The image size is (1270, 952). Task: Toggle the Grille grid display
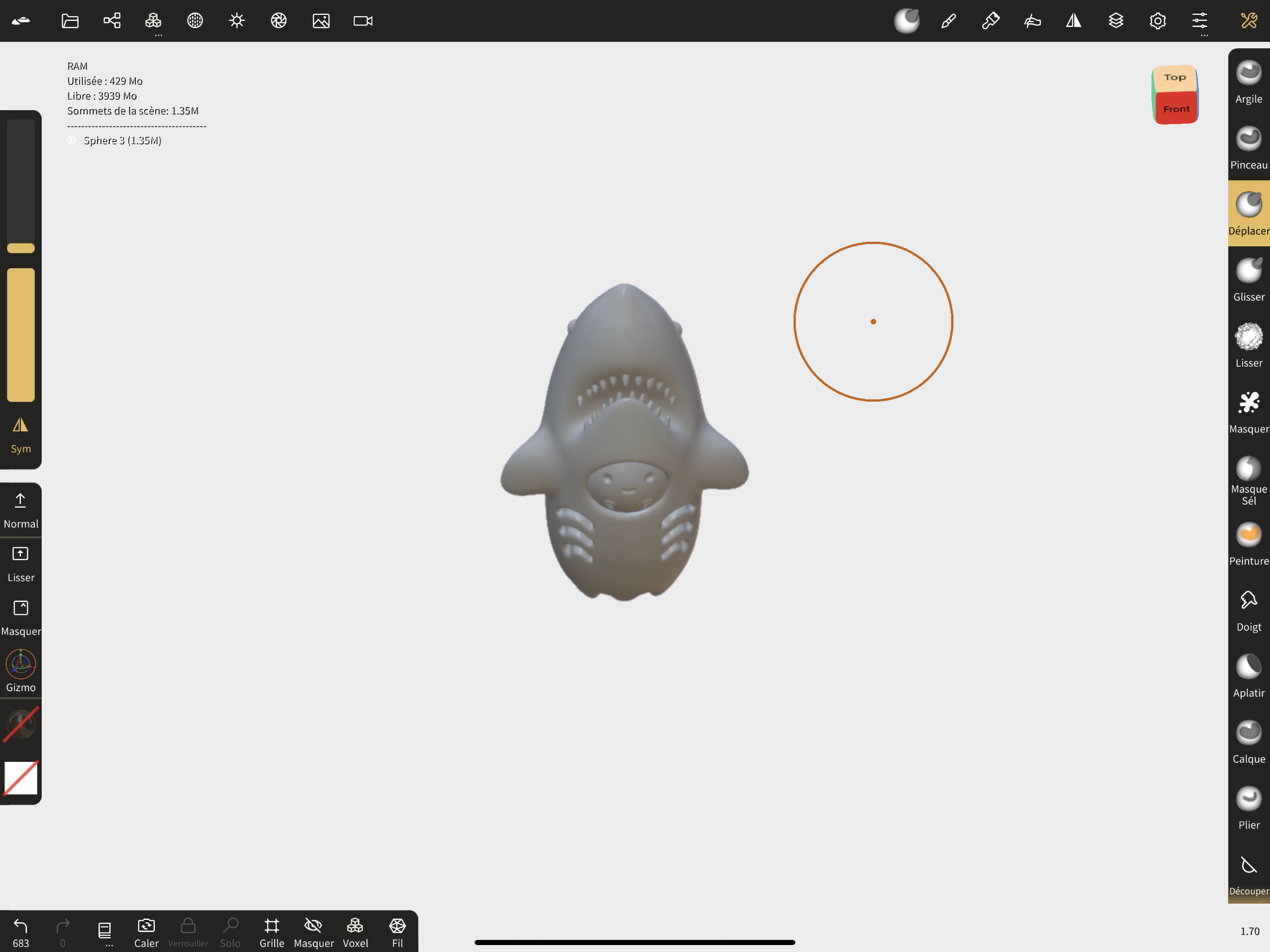[x=271, y=932]
